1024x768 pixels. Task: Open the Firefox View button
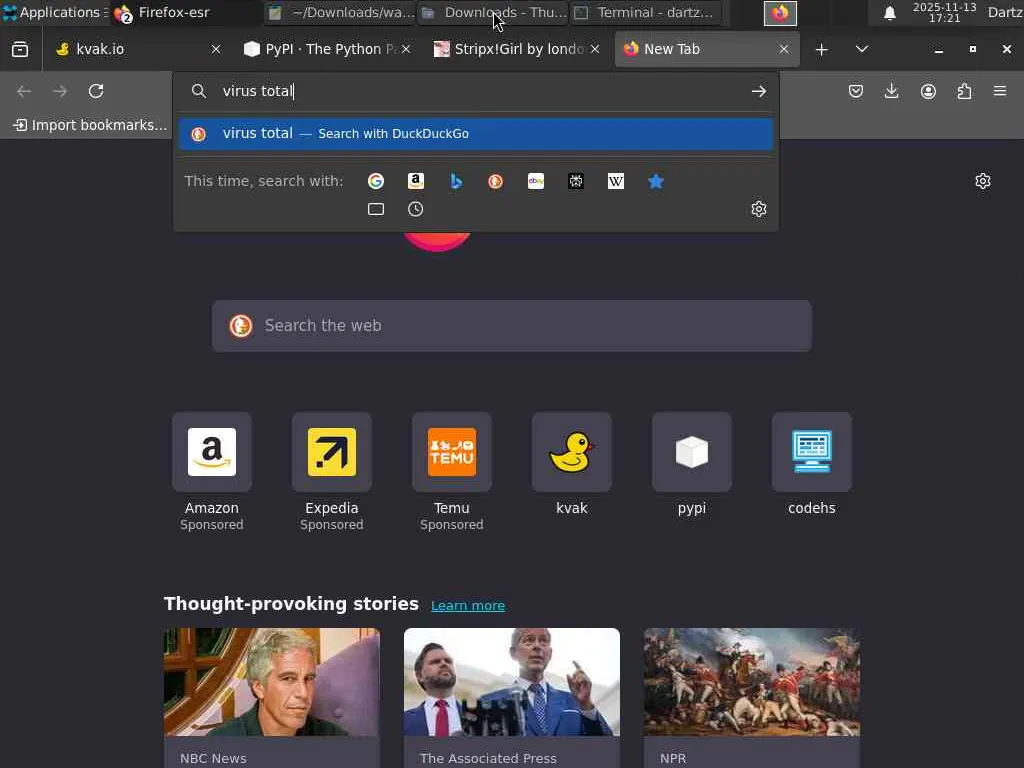20,50
